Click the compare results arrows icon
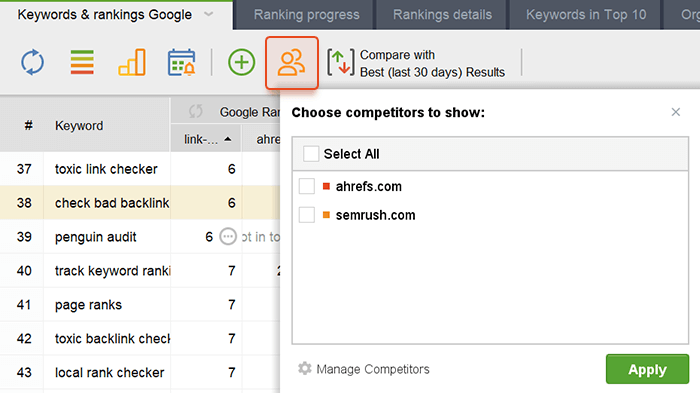This screenshot has width=700, height=393. (x=341, y=63)
